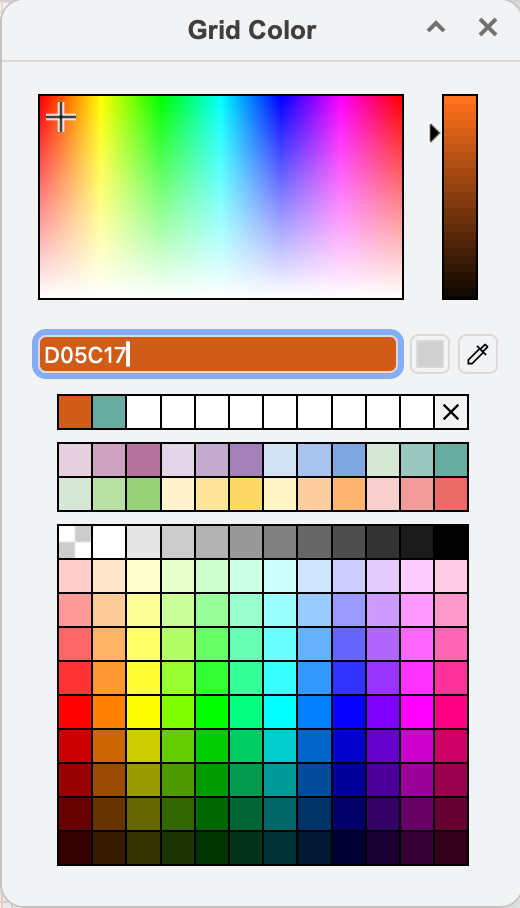Select the transparent checkerboard swatch
Image resolution: width=520 pixels, height=908 pixels.
tap(75, 542)
